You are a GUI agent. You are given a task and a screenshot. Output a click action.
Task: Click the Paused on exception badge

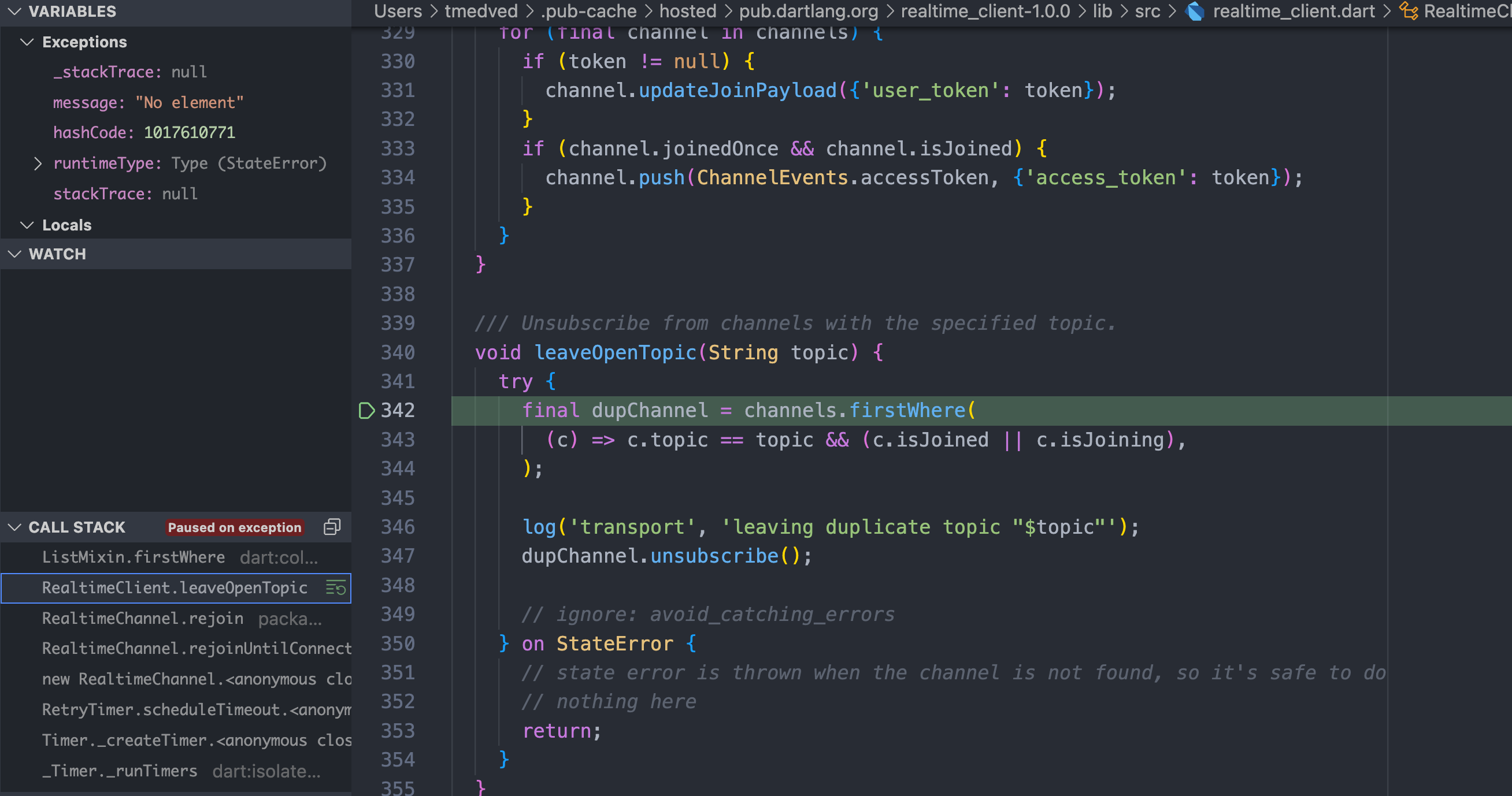pos(234,527)
